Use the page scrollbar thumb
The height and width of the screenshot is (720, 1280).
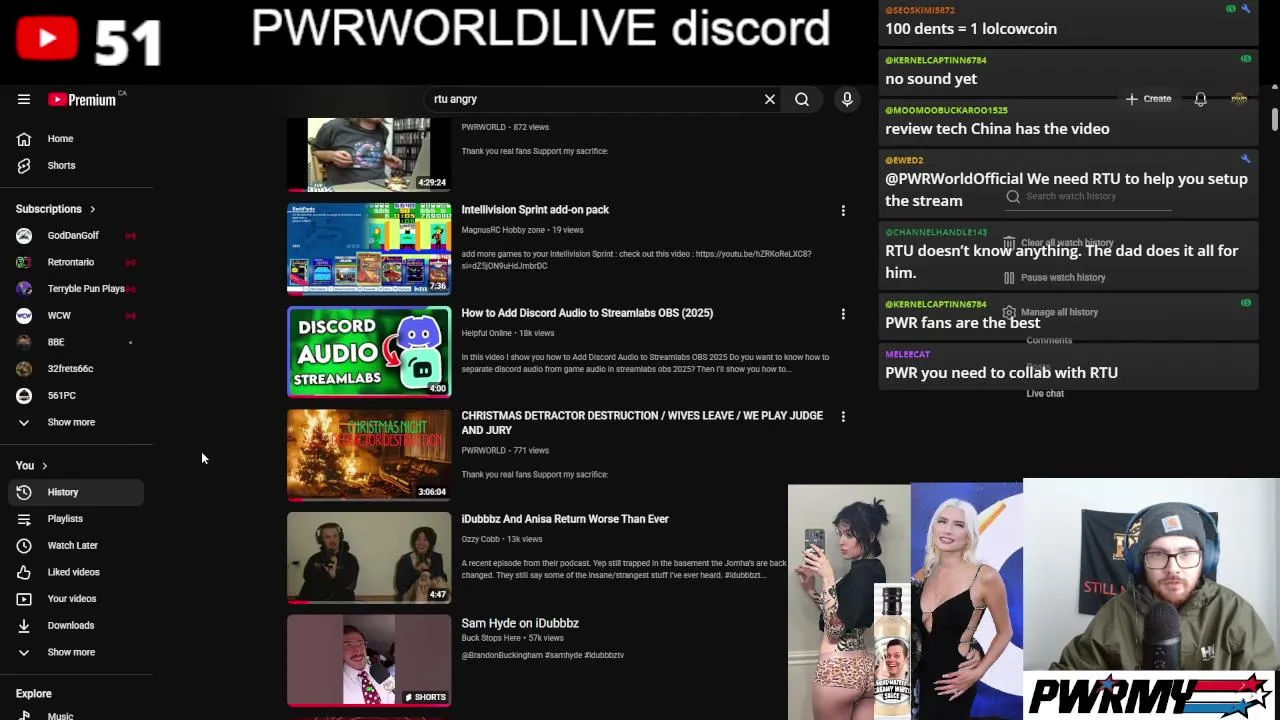click(x=1275, y=118)
